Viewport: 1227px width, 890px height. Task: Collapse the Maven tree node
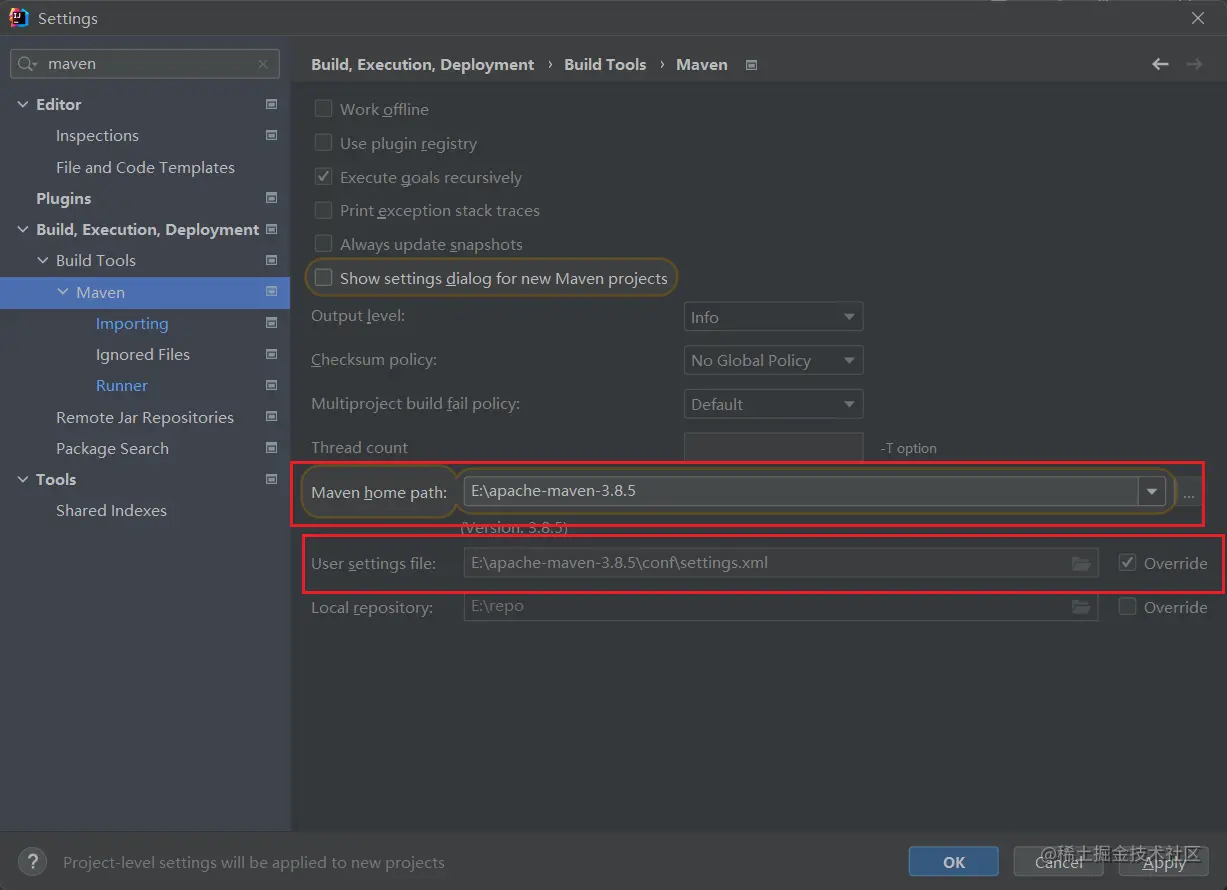(63, 292)
